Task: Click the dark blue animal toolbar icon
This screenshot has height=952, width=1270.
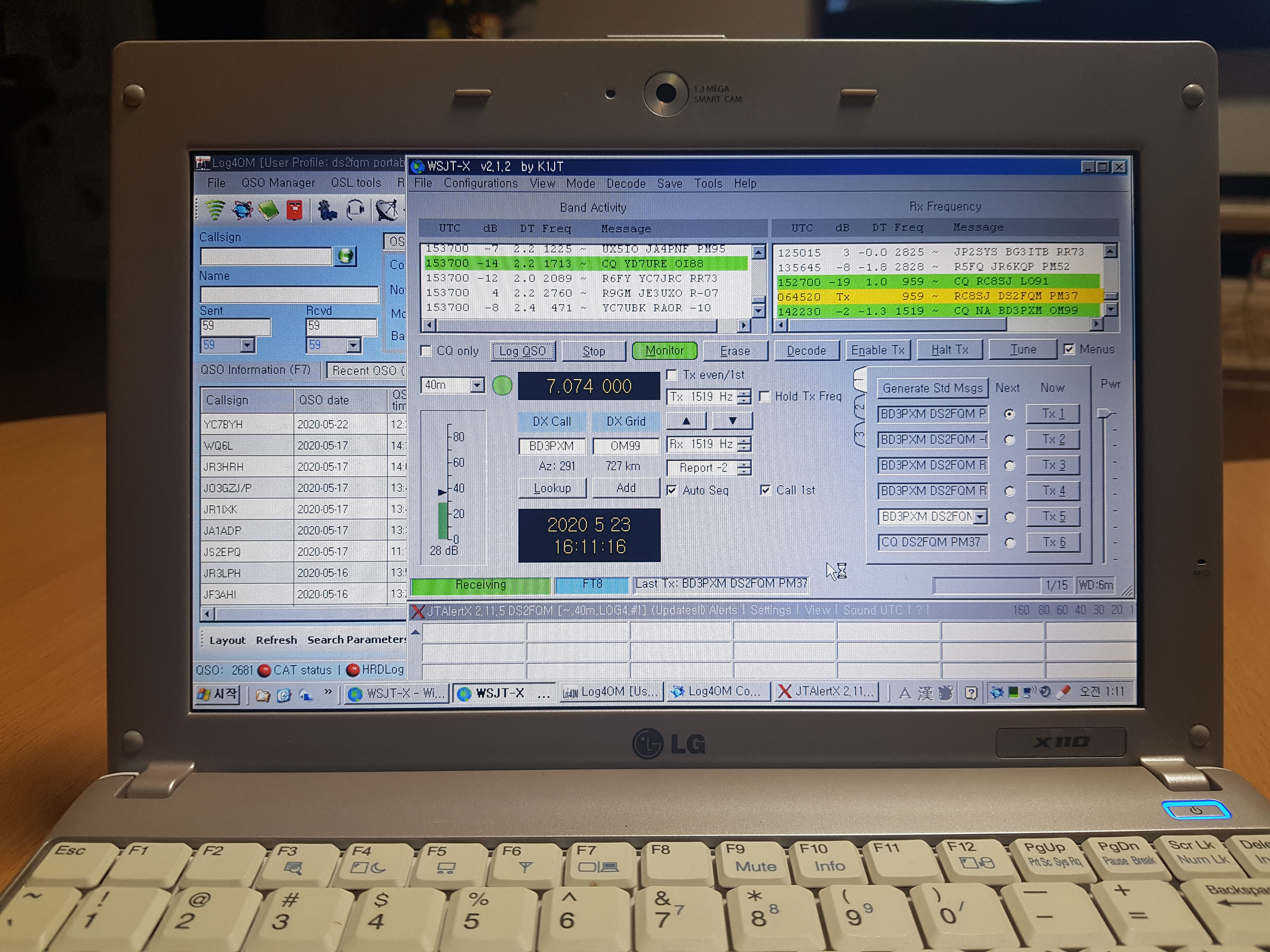Action: [327, 210]
